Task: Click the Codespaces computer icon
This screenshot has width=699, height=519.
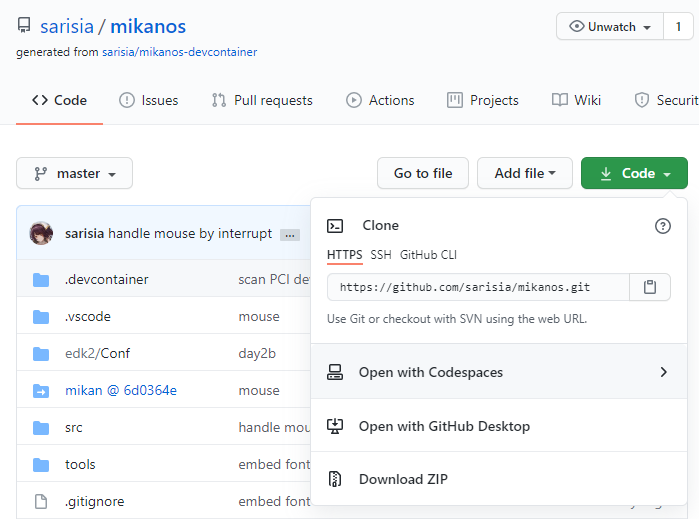Action: [335, 372]
